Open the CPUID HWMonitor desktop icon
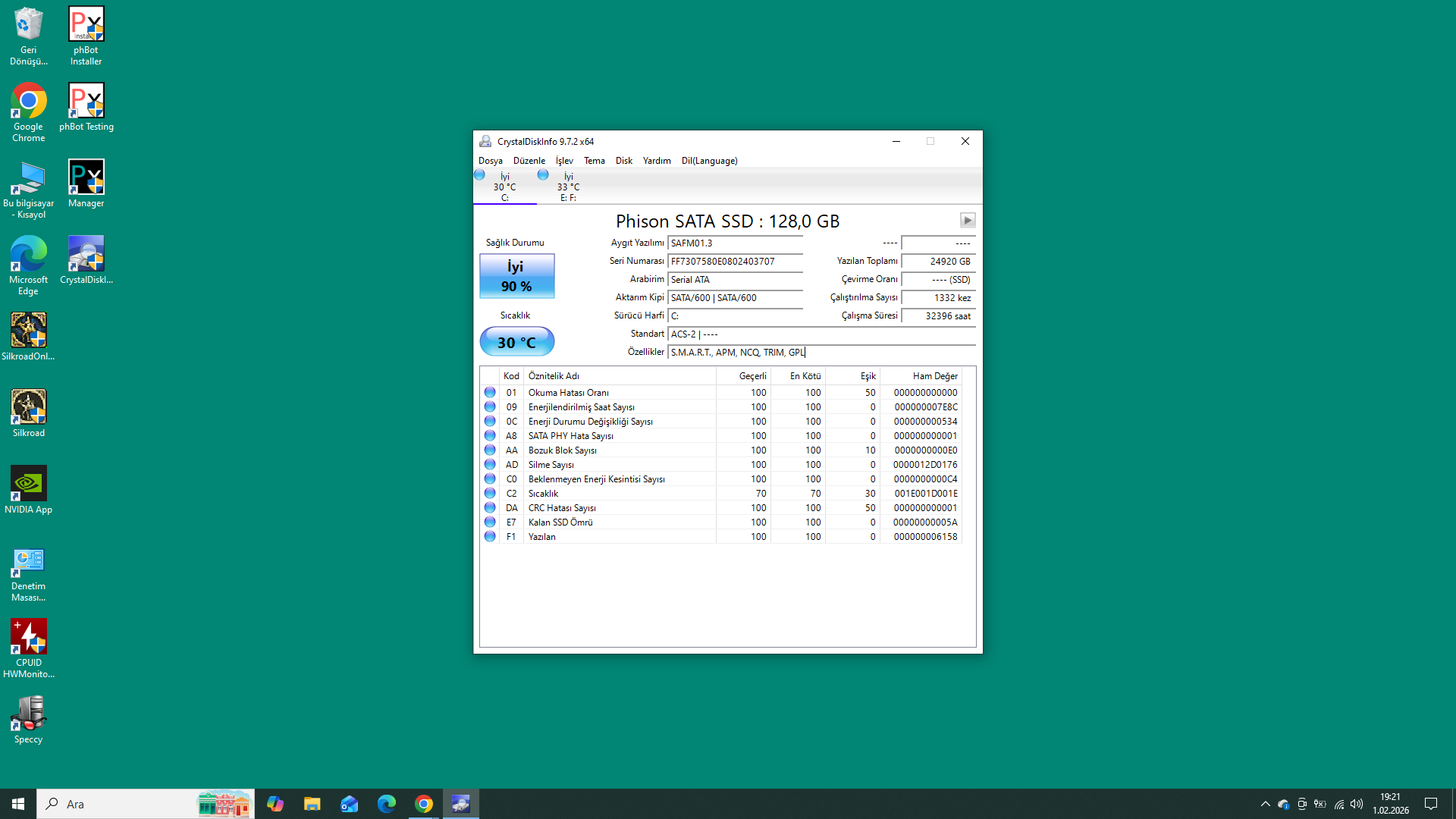1456x819 pixels. pos(29,647)
